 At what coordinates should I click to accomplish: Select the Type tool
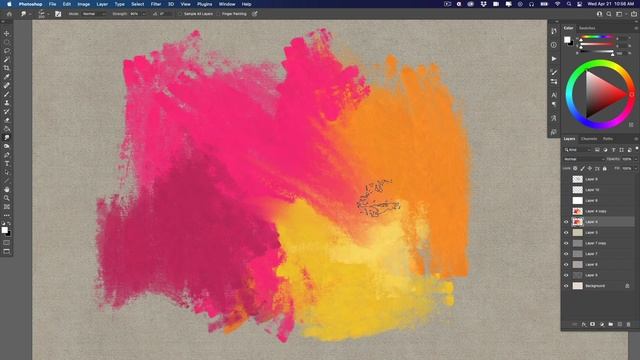pyautogui.click(x=7, y=164)
